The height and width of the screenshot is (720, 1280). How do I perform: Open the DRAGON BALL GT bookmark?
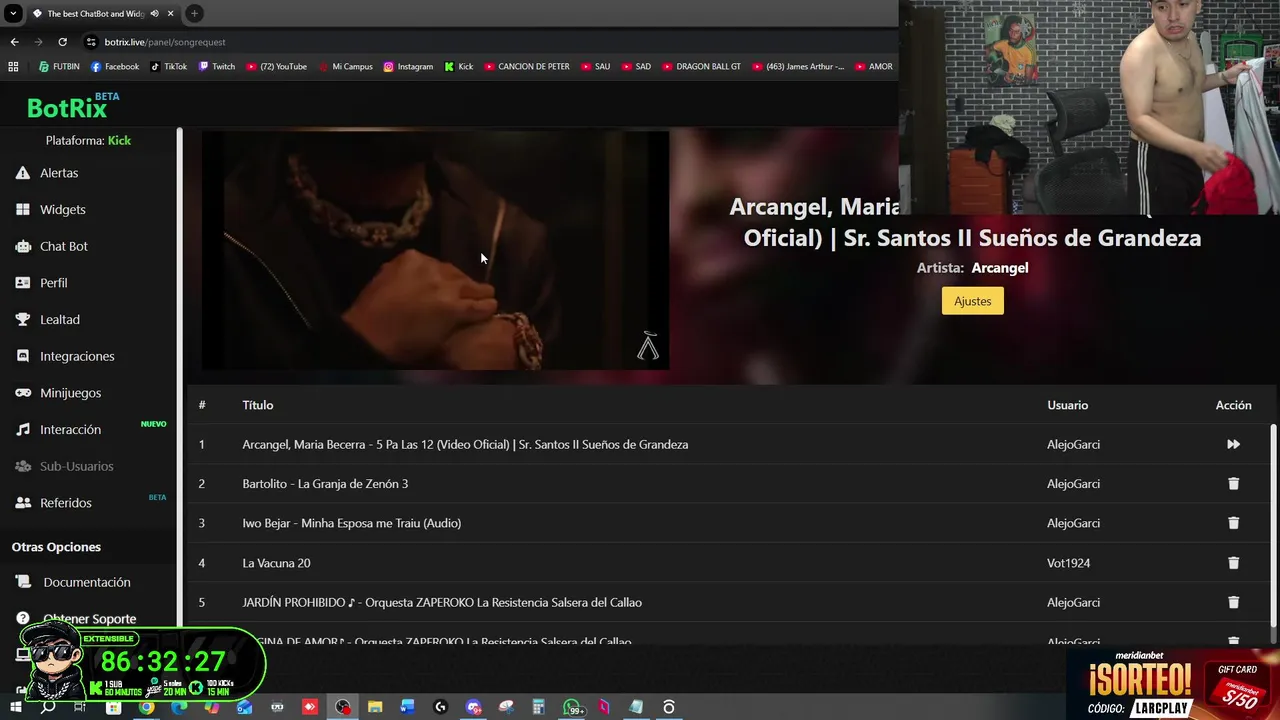pos(701,67)
